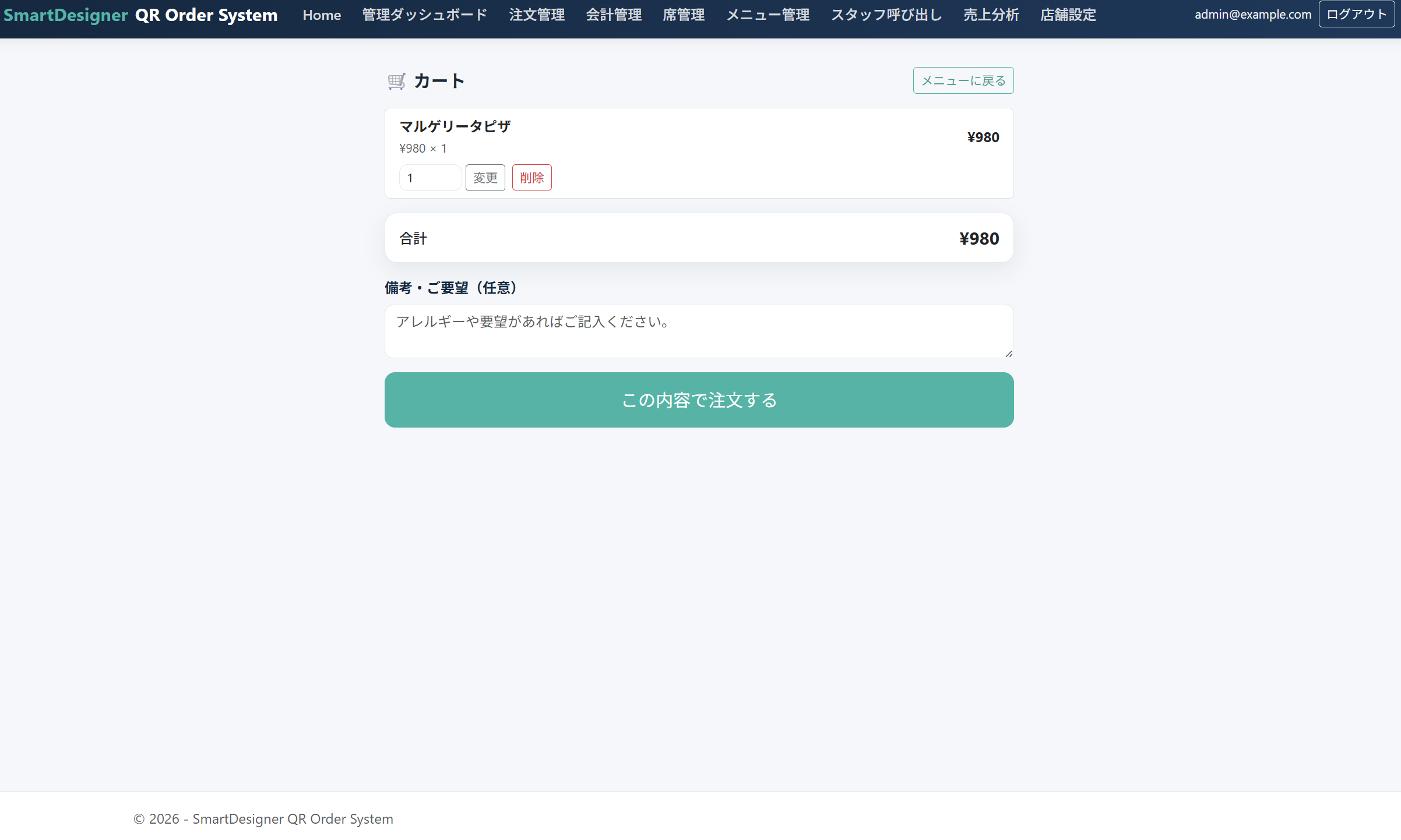The width and height of the screenshot is (1401, 840).
Task: Open the 会計管理 page
Action: pos(614,15)
